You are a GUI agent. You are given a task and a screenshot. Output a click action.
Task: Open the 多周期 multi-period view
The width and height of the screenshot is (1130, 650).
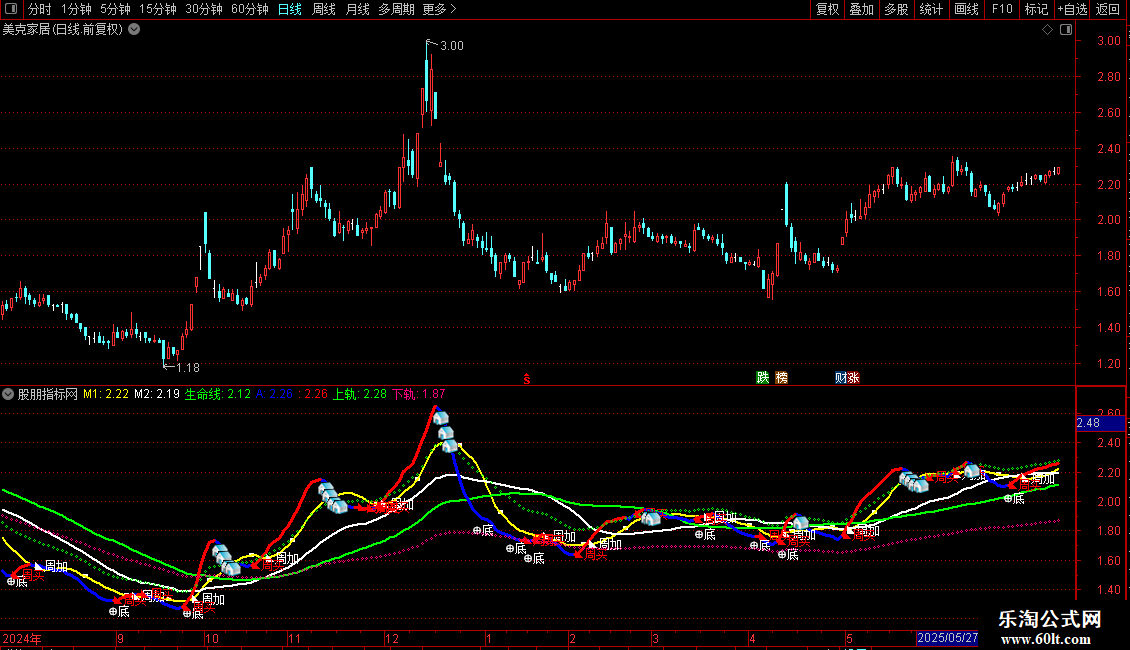tap(396, 9)
